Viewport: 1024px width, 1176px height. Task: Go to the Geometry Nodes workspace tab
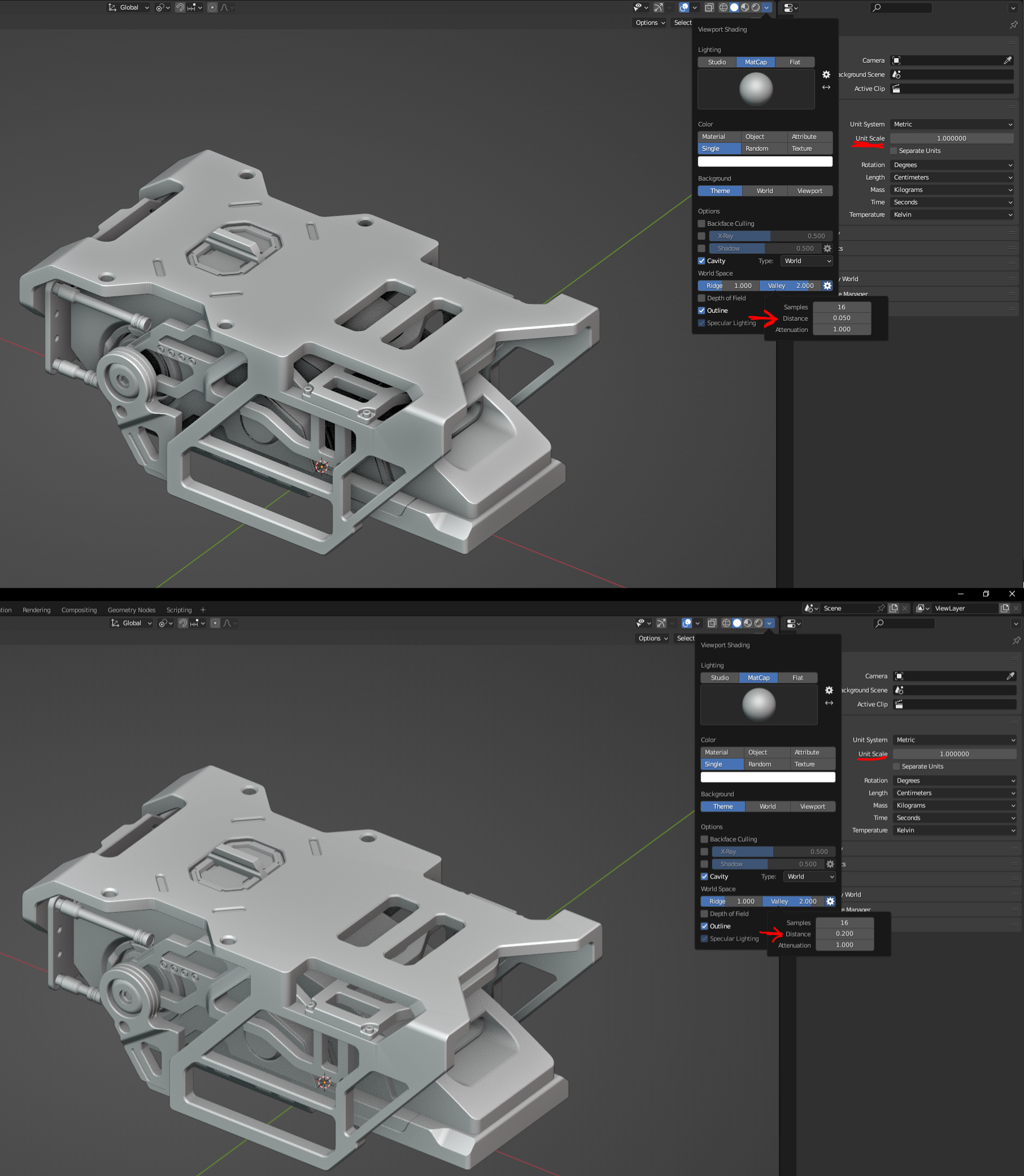coord(132,610)
